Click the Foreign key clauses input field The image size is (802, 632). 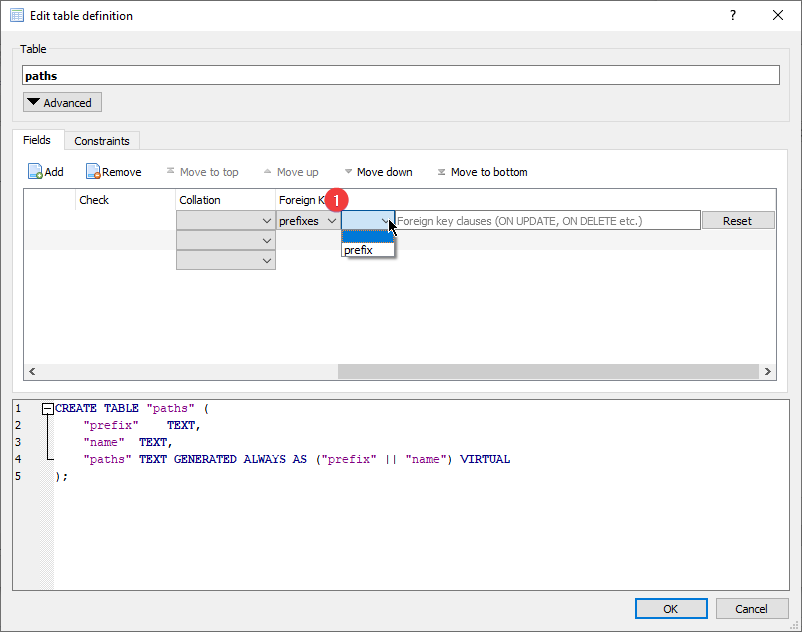pos(545,220)
